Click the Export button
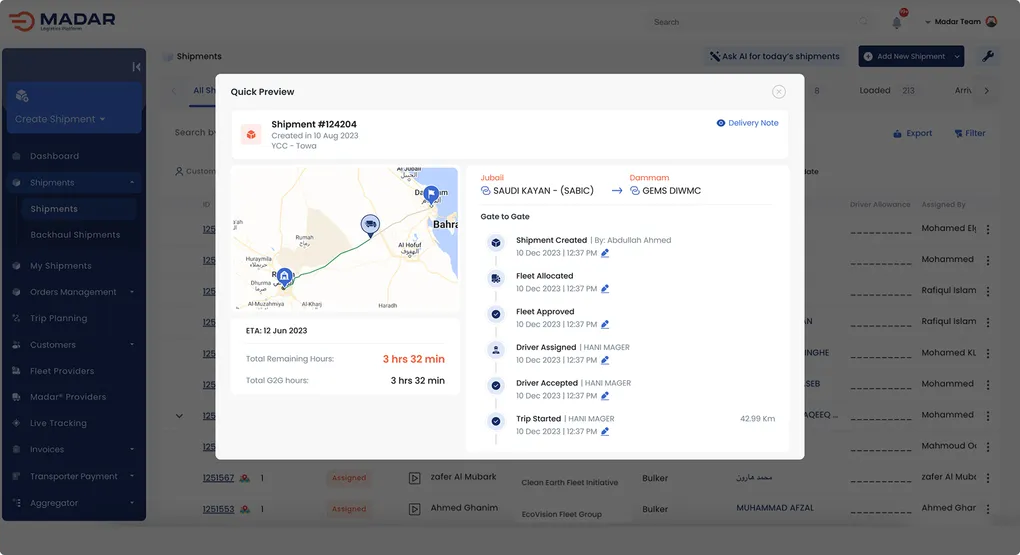 (912, 133)
